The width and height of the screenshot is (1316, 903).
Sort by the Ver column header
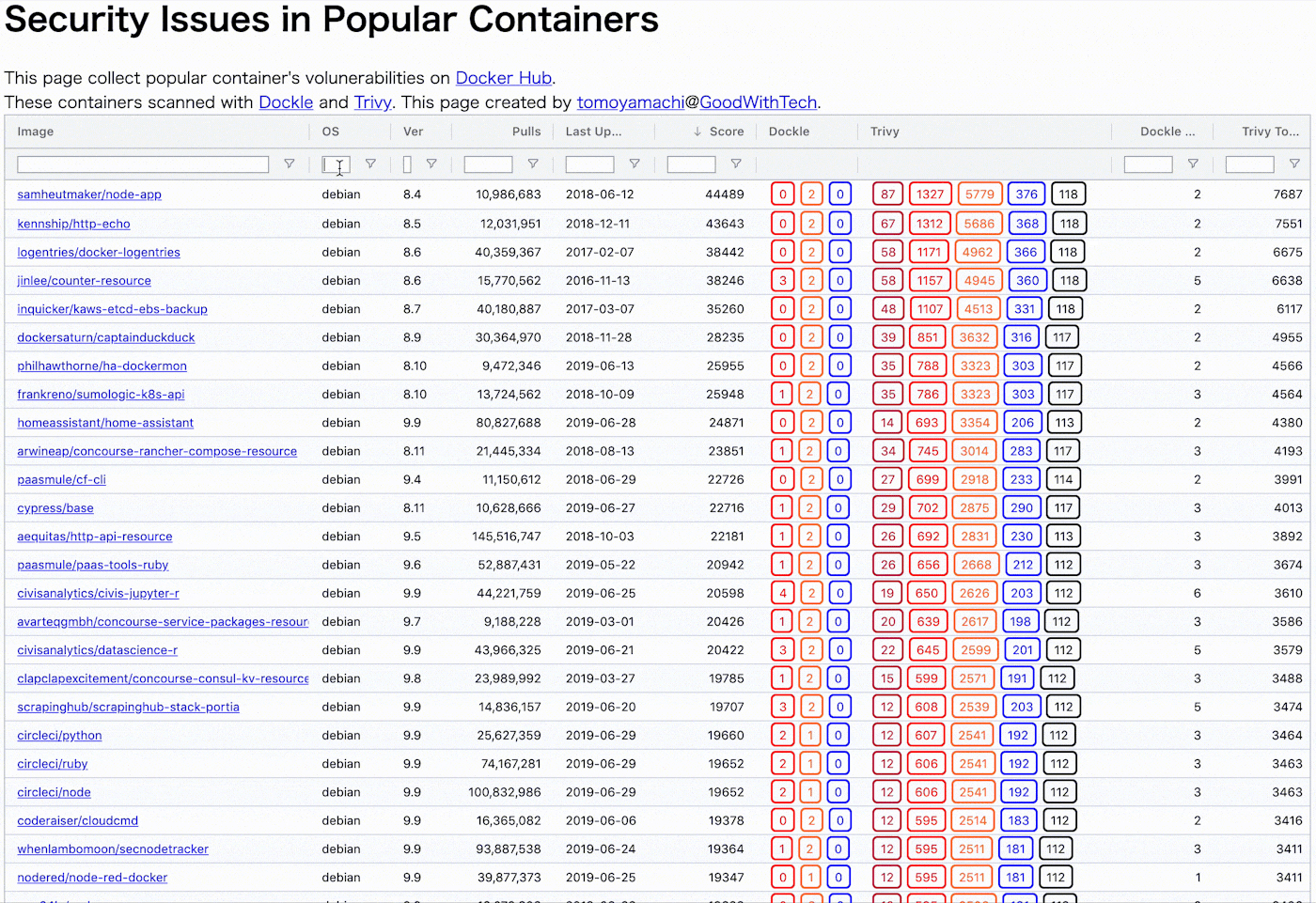point(414,132)
